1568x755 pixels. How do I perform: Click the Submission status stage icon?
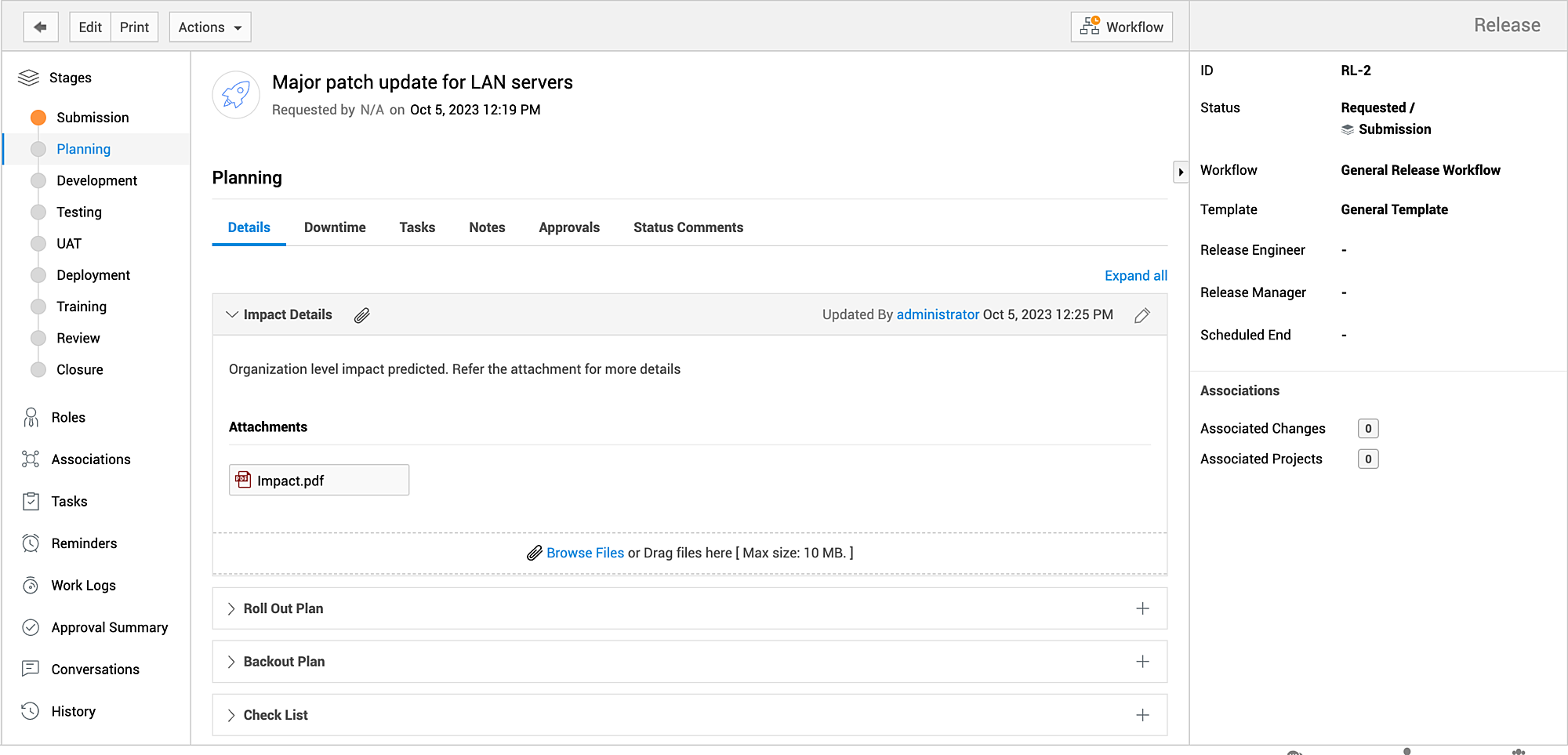click(1348, 129)
